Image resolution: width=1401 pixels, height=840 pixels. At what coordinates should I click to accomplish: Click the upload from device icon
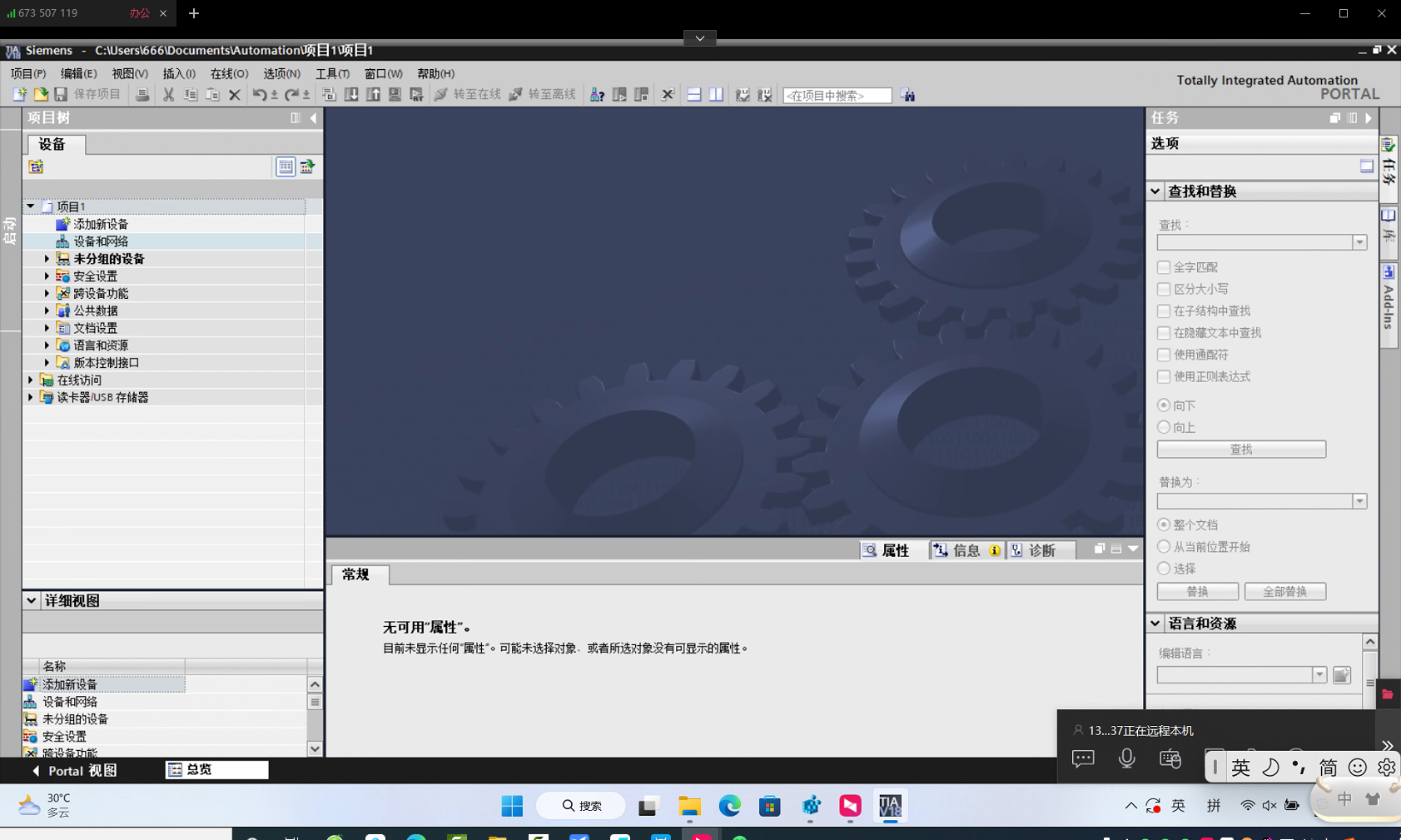373,95
